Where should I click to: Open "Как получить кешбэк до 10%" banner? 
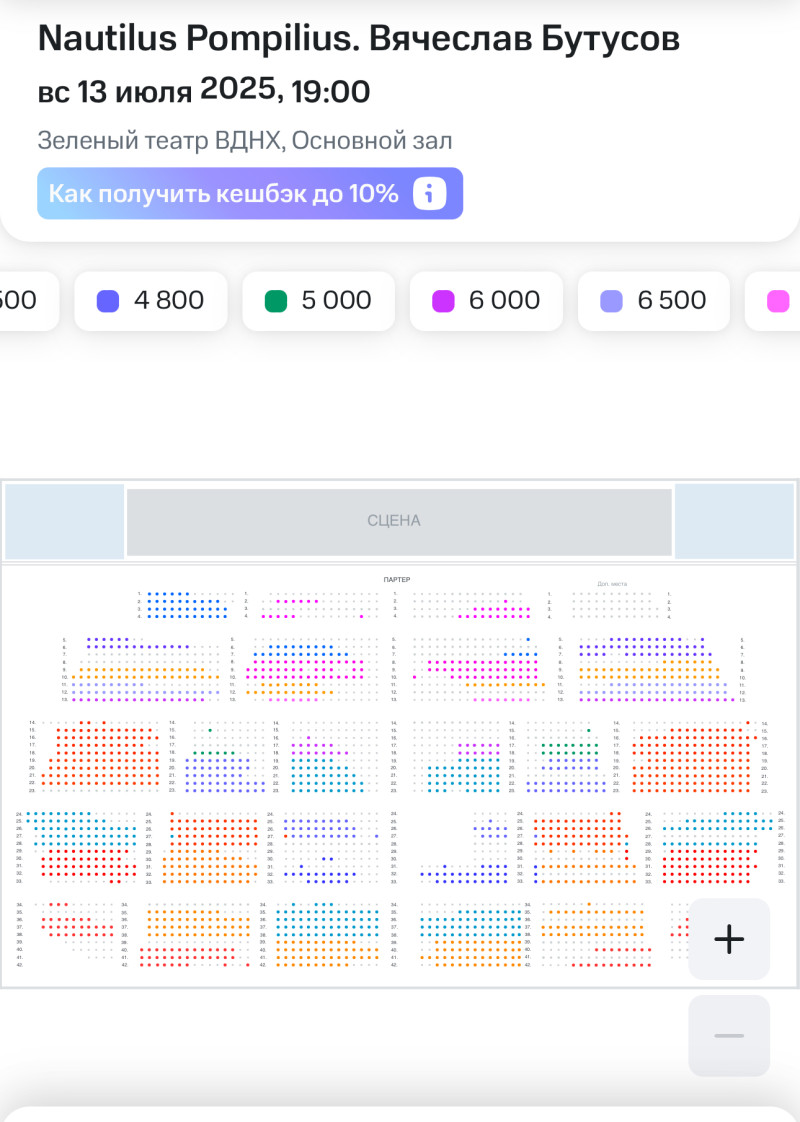point(225,193)
